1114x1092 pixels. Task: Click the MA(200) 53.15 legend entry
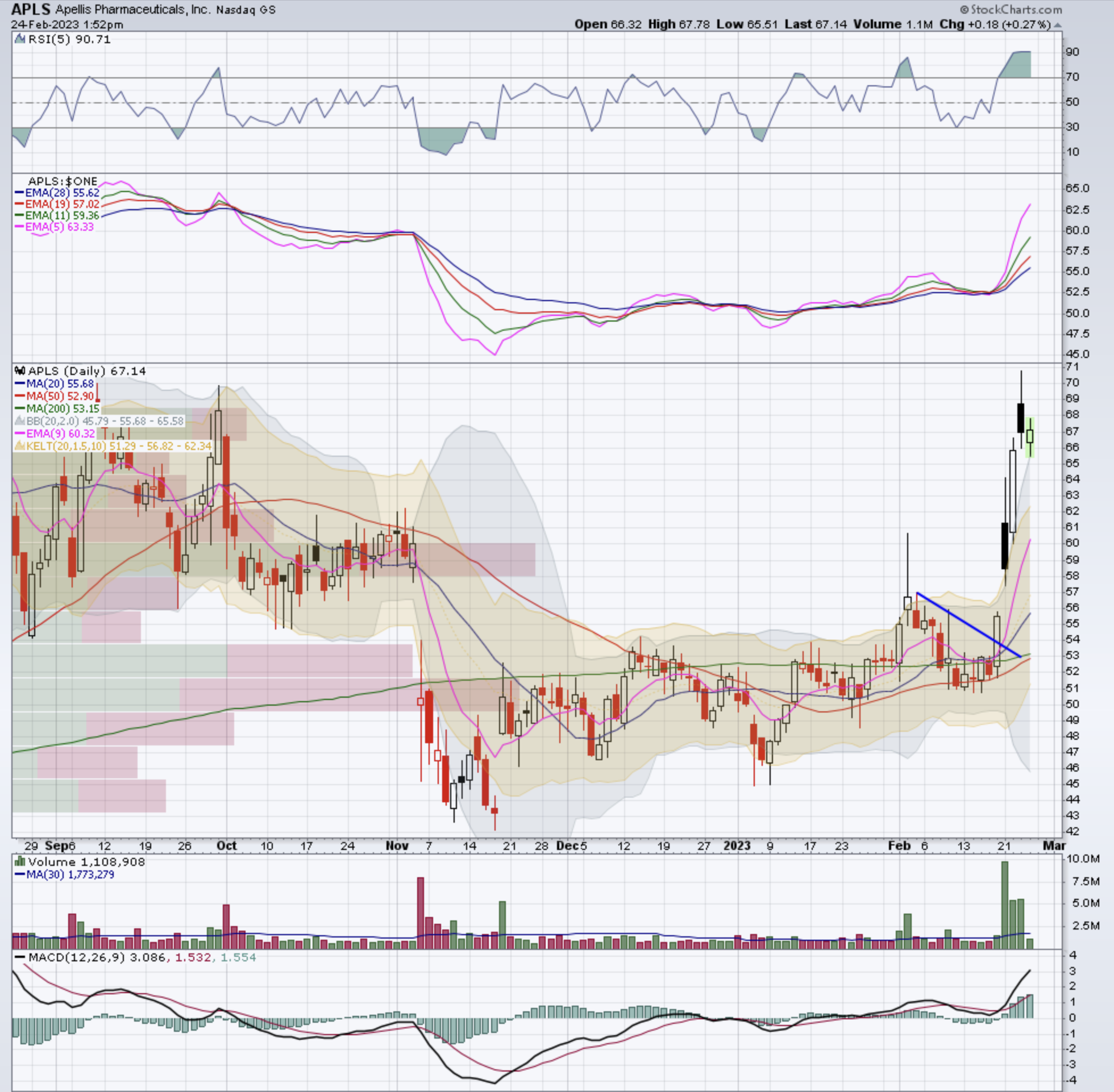[63, 409]
